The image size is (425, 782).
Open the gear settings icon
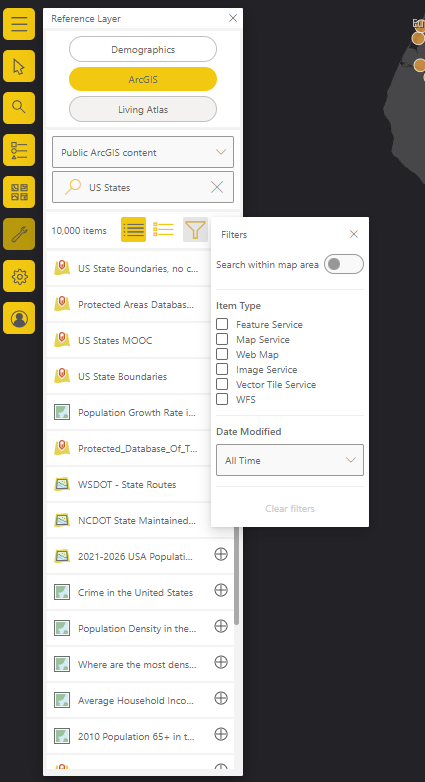pyautogui.click(x=19, y=276)
